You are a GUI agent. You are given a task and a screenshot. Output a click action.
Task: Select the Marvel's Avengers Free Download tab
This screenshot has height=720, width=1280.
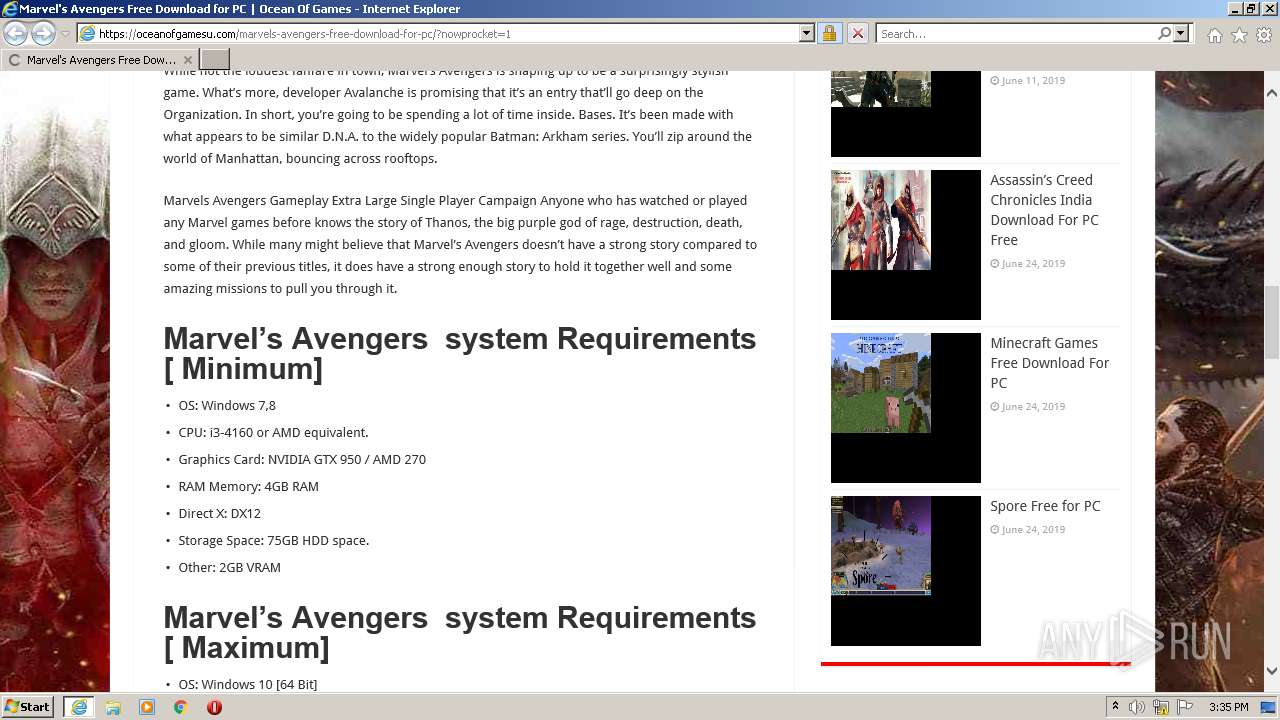click(100, 60)
